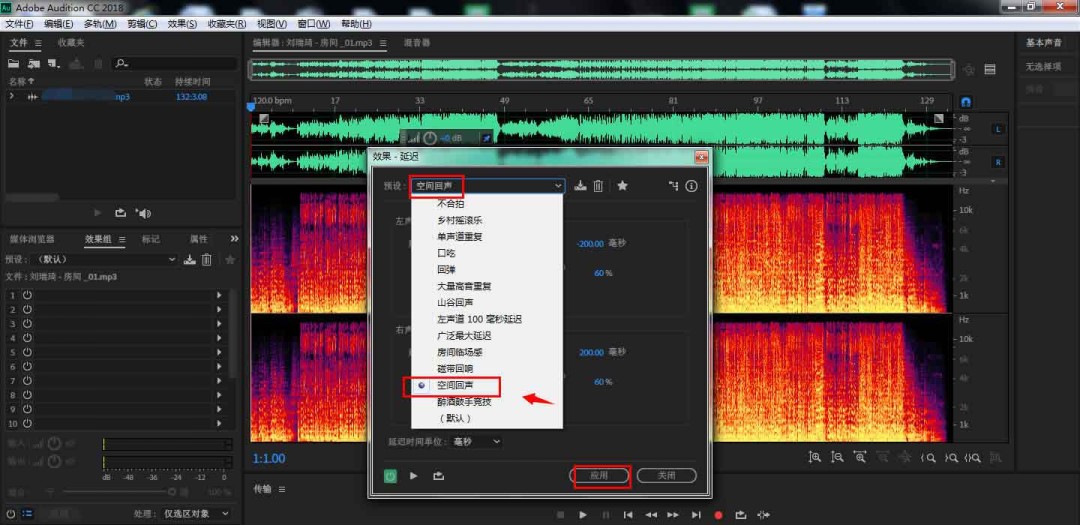Choose 山谷回声 from the preset list
The width and height of the screenshot is (1080, 525).
pyautogui.click(x=457, y=303)
